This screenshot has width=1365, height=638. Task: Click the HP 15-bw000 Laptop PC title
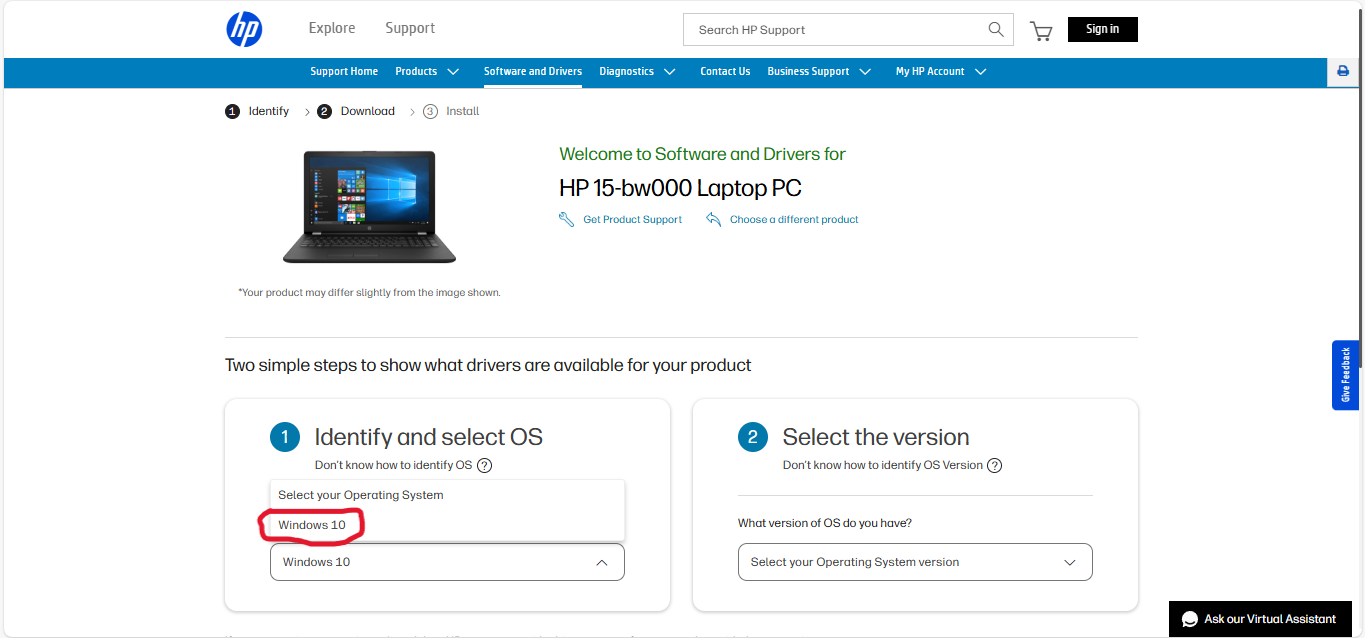680,188
